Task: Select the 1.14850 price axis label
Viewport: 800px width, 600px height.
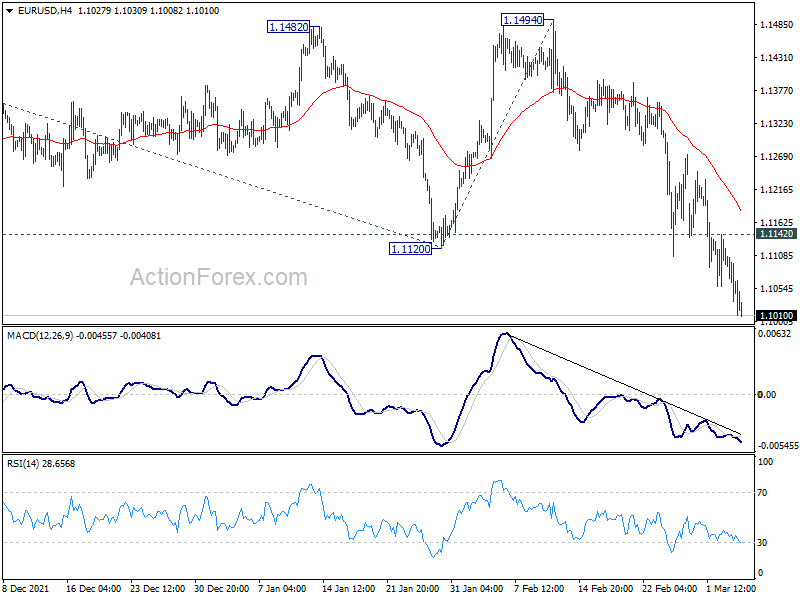Action: coord(777,24)
